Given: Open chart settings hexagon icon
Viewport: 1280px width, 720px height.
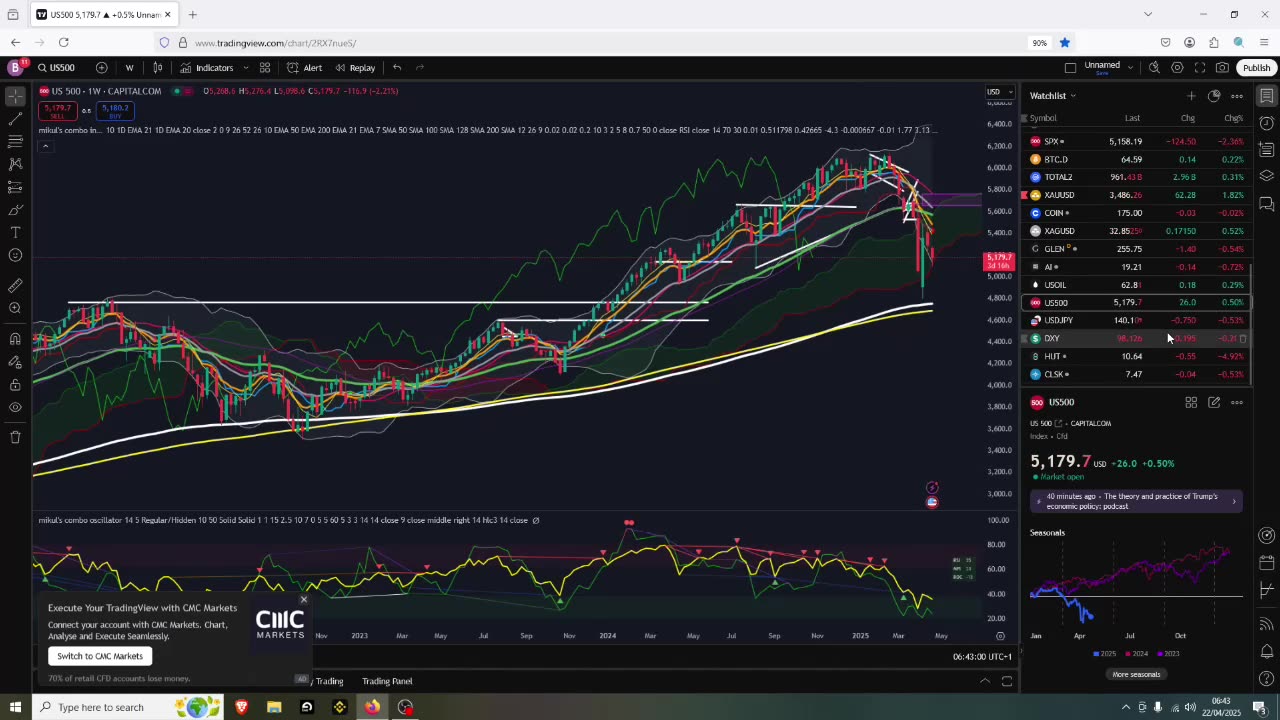Looking at the screenshot, I should pos(1177,68).
